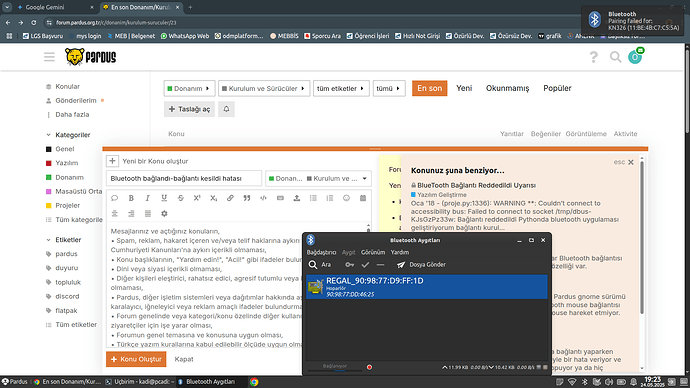This screenshot has height=388, width=690.
Task: Open Görünüm menu in Bluetooth window
Action: (x=373, y=253)
